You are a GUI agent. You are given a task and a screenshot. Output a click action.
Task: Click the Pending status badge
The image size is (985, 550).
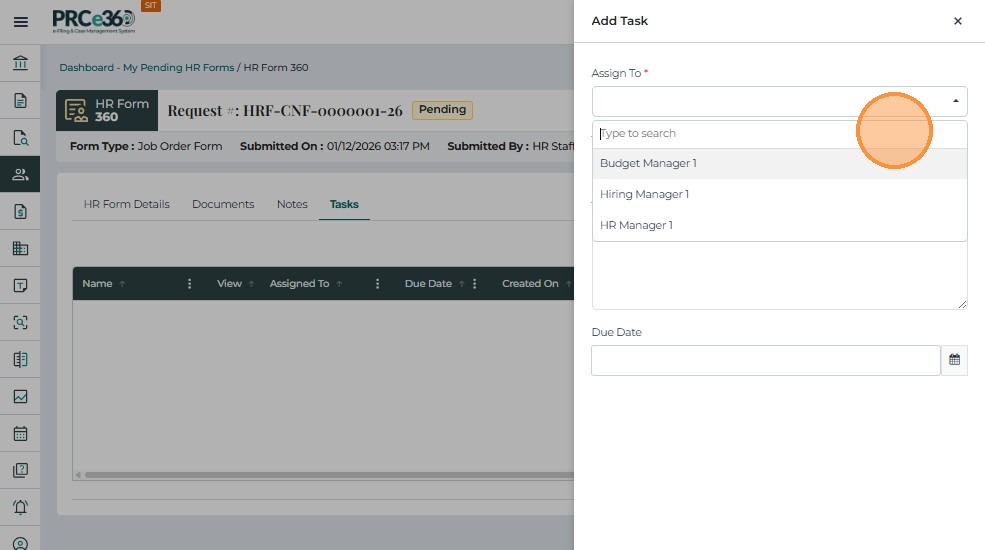[442, 110]
